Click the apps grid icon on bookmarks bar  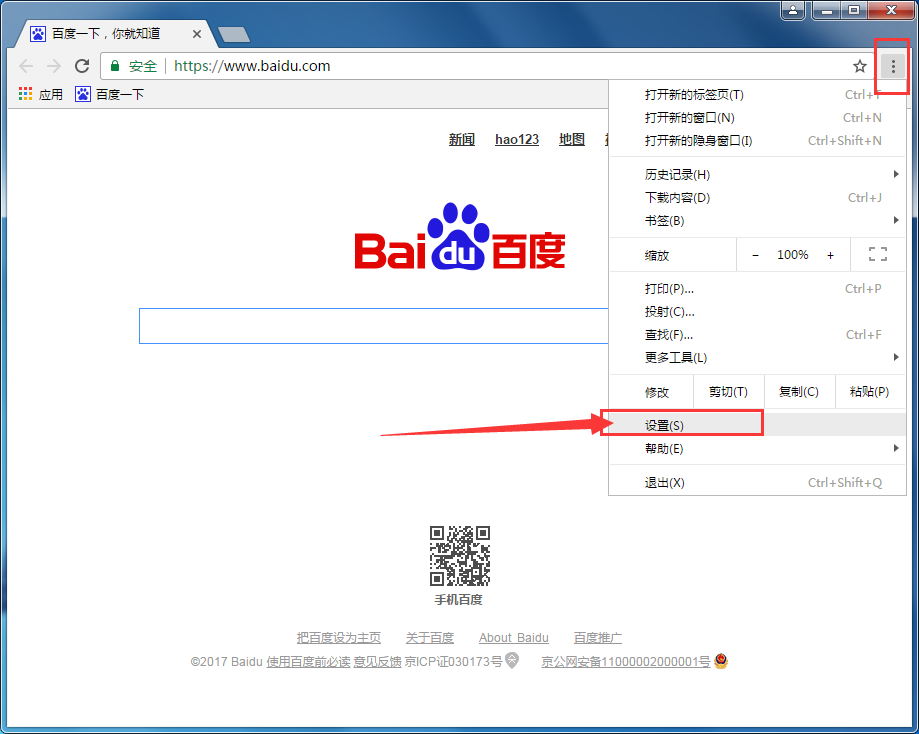click(x=24, y=94)
